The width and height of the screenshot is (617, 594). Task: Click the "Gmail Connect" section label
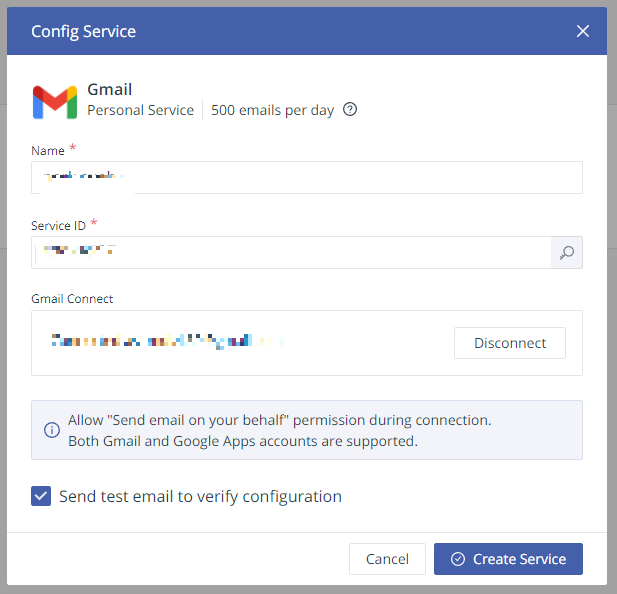(x=72, y=299)
